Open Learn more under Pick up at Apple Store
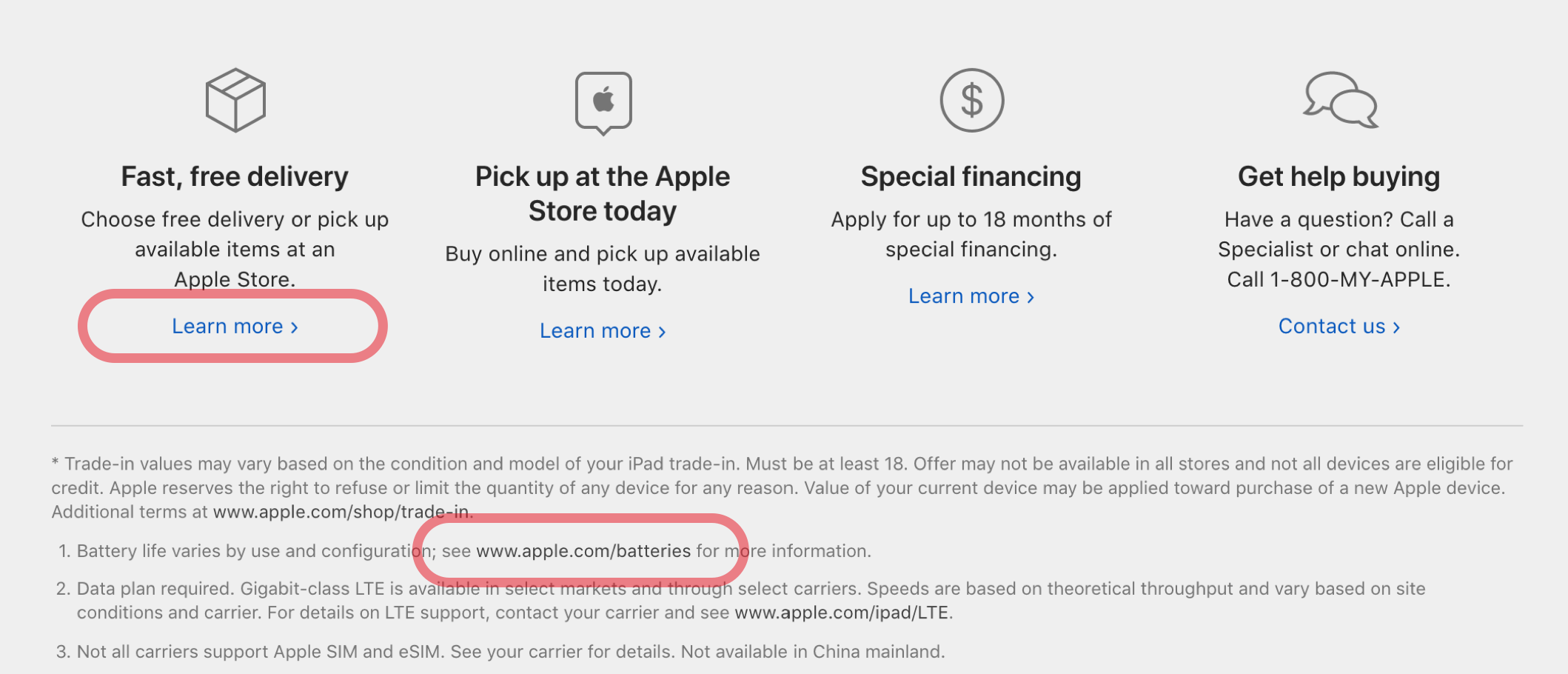 (x=603, y=331)
